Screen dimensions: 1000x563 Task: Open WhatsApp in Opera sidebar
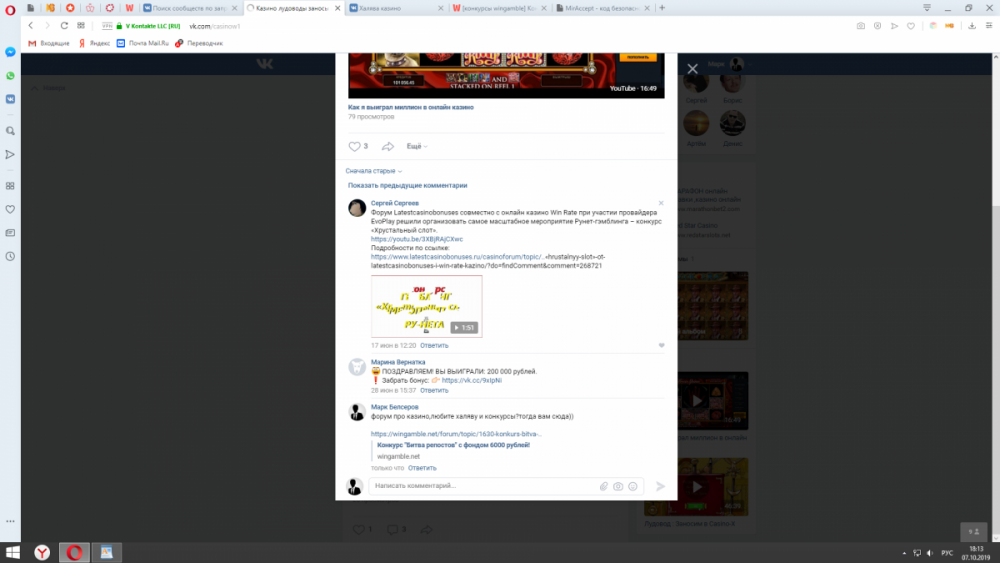coord(10,76)
